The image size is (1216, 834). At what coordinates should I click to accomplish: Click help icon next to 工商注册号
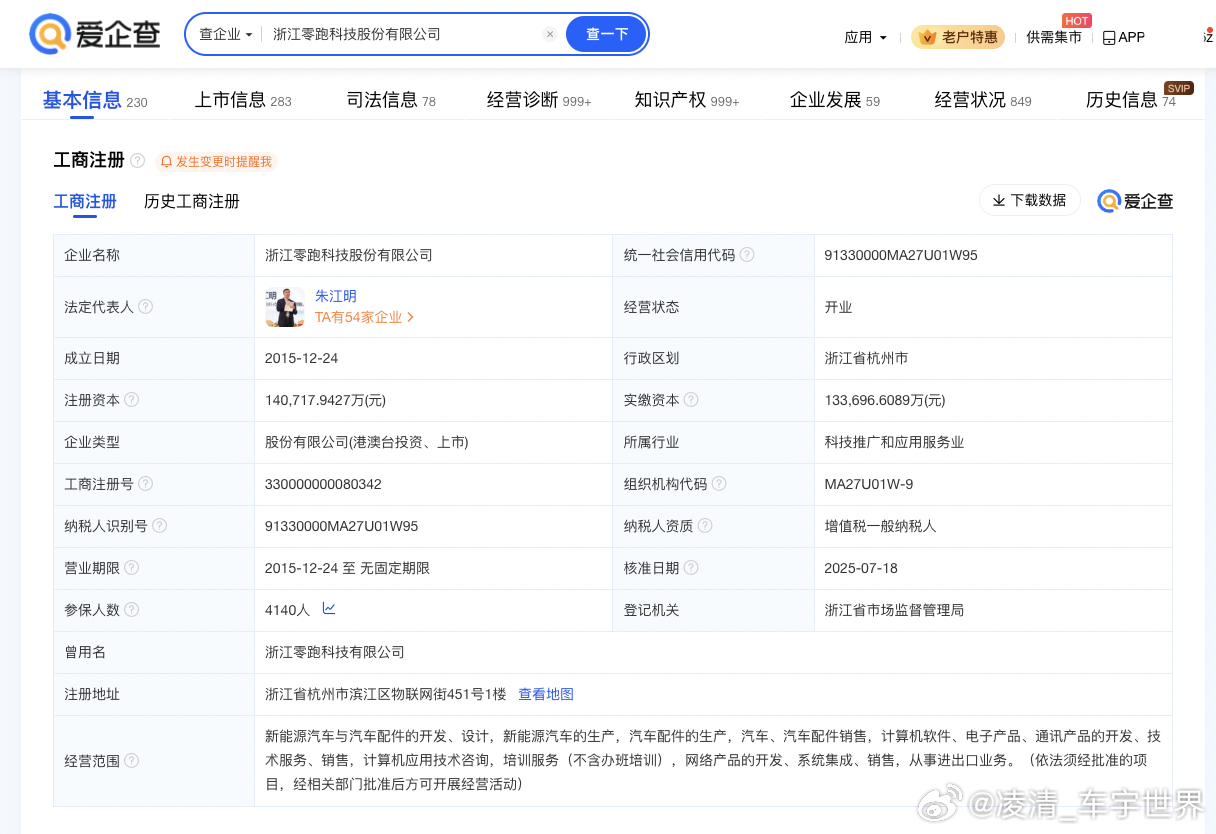tap(146, 484)
